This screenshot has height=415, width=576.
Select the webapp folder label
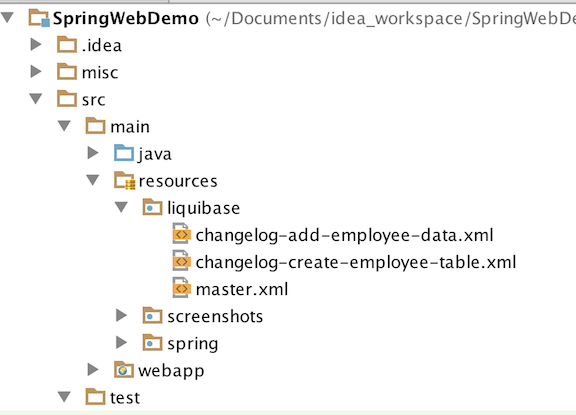171,371
